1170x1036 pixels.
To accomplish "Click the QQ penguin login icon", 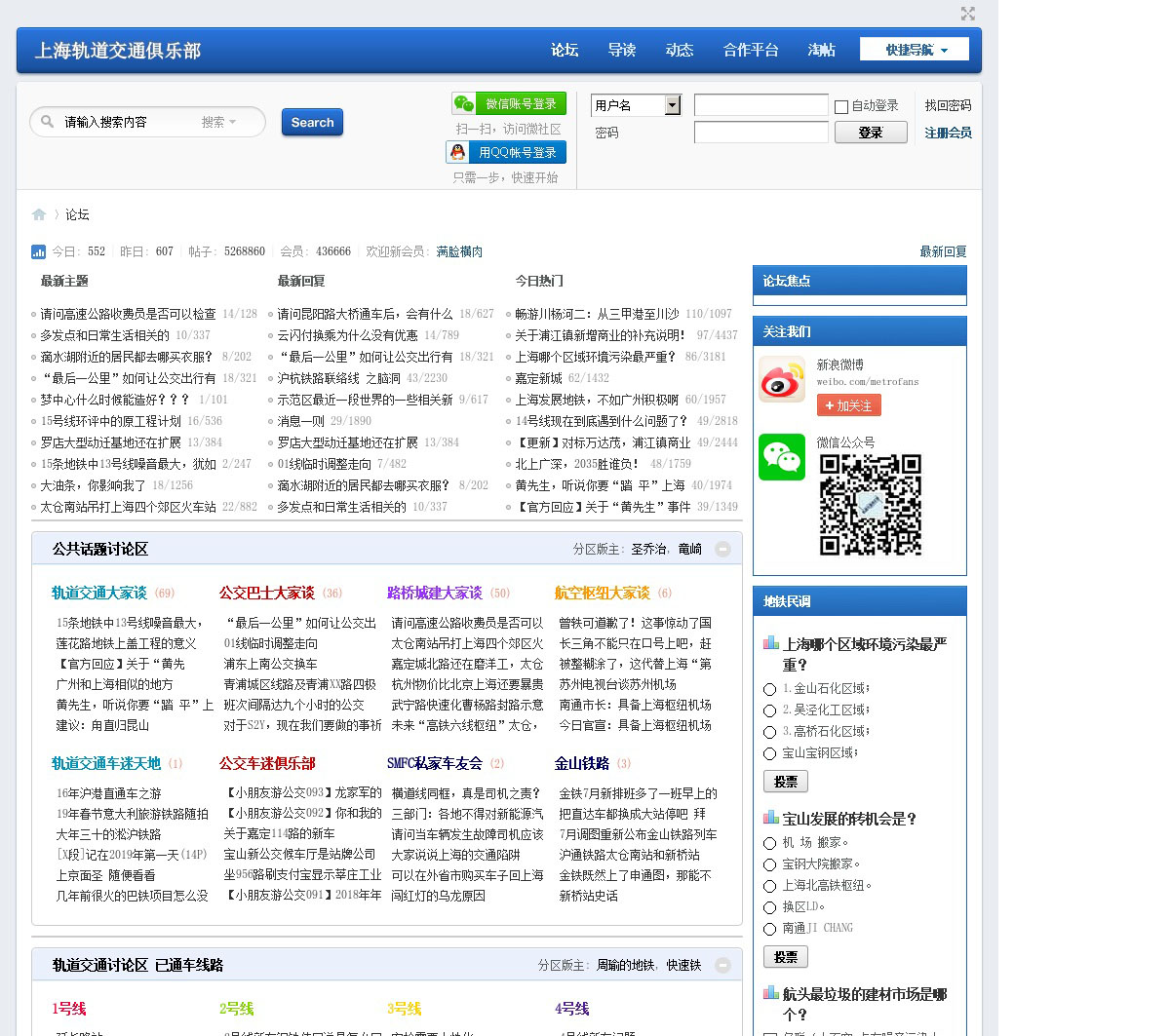I will point(458,152).
